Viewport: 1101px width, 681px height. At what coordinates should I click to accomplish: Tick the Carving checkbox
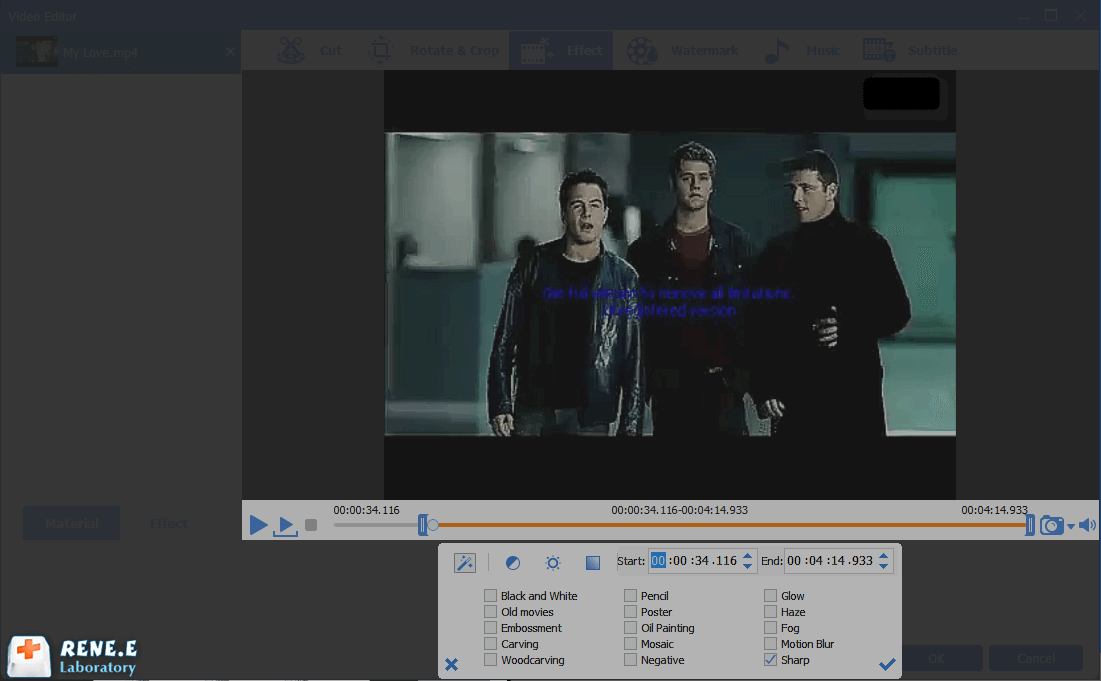pyautogui.click(x=490, y=644)
